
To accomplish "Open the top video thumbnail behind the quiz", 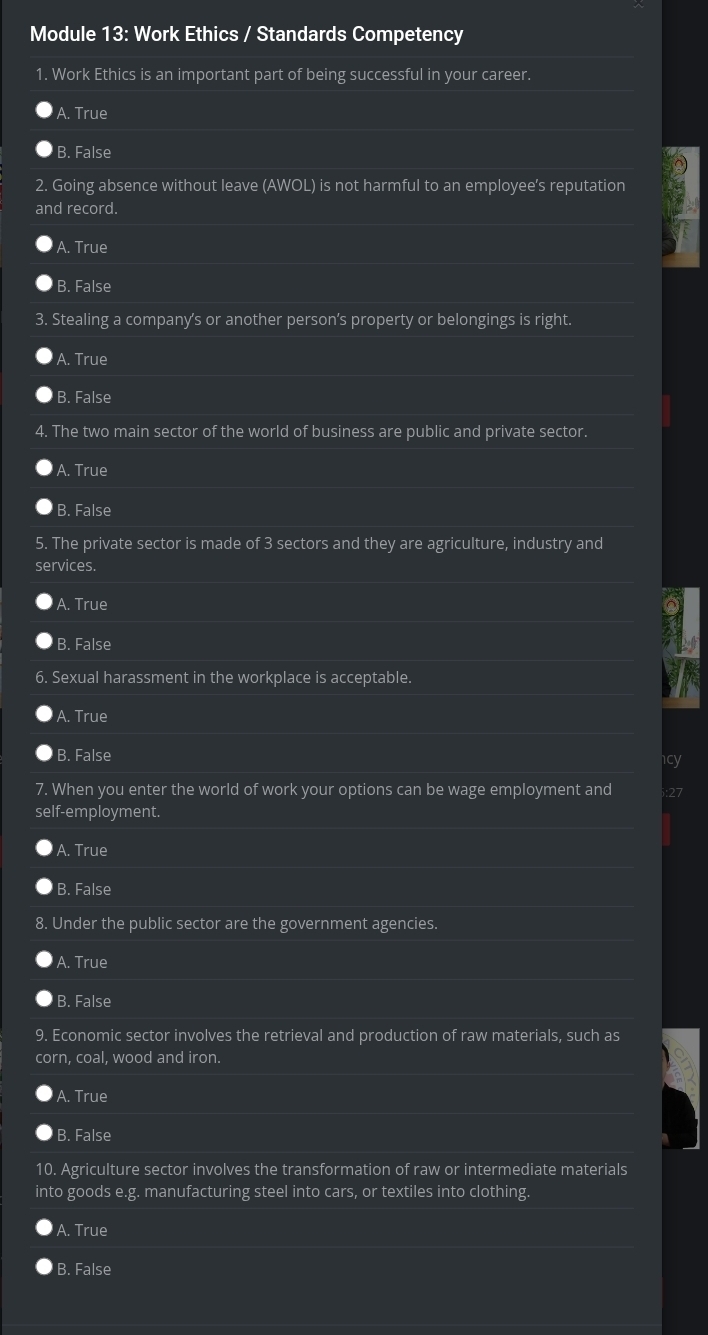I will point(681,207).
